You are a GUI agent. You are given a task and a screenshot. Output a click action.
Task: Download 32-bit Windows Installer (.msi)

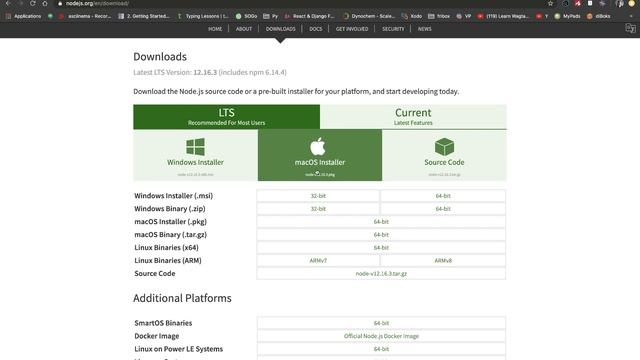click(318, 196)
